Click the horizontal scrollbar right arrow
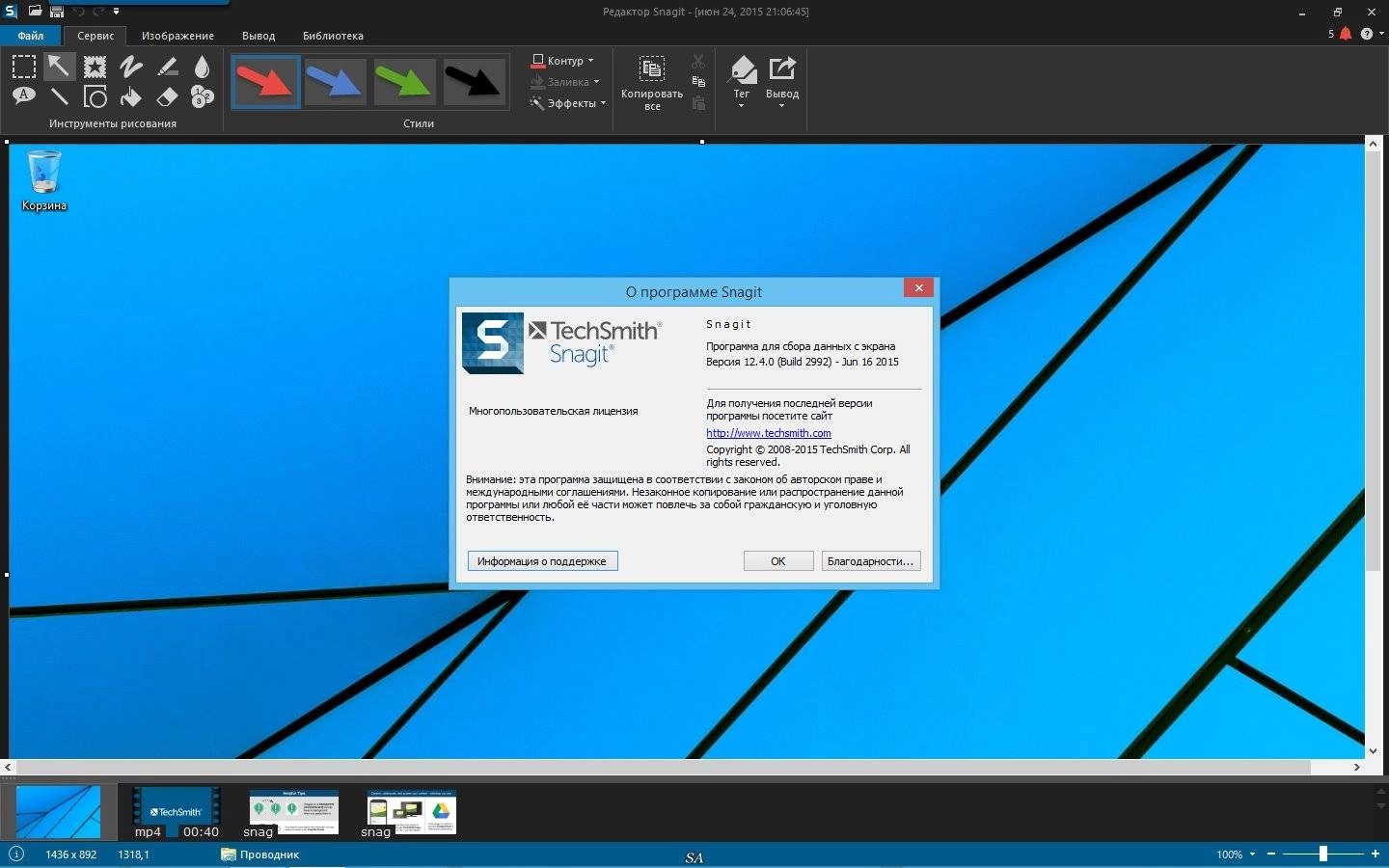 point(1356,768)
